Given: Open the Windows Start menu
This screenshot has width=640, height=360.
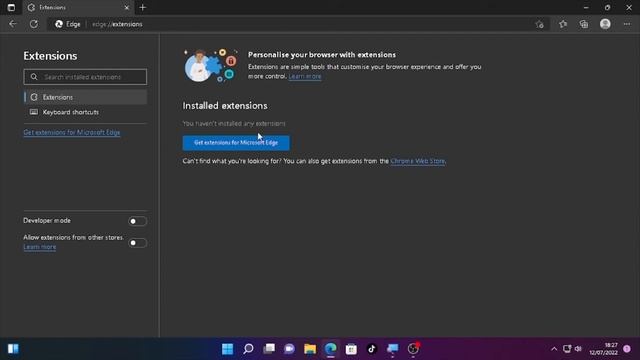Looking at the screenshot, I should point(227,349).
